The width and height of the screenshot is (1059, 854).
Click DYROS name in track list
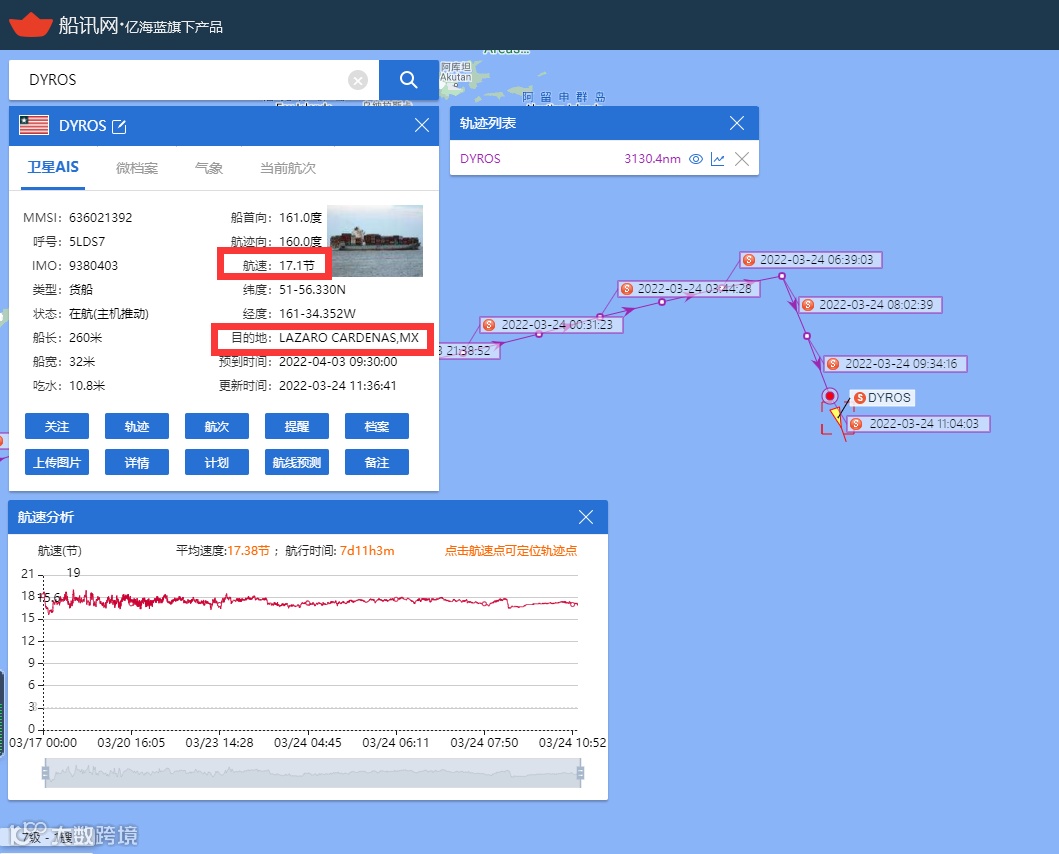click(480, 159)
